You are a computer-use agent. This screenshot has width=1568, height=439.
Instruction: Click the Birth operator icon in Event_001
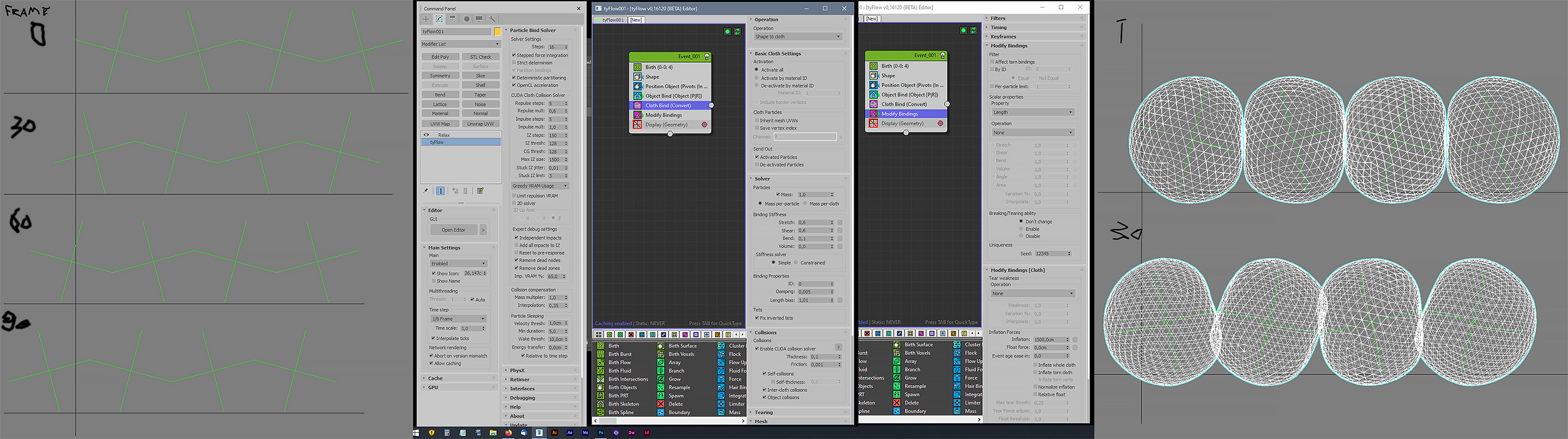click(637, 67)
